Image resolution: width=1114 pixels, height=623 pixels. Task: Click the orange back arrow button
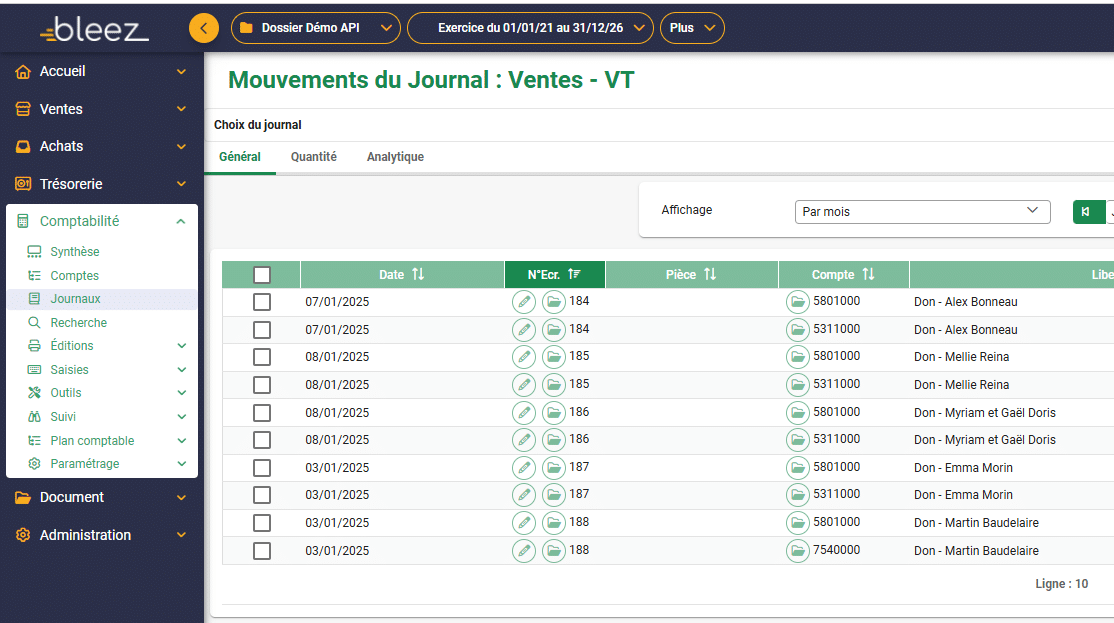pyautogui.click(x=204, y=28)
